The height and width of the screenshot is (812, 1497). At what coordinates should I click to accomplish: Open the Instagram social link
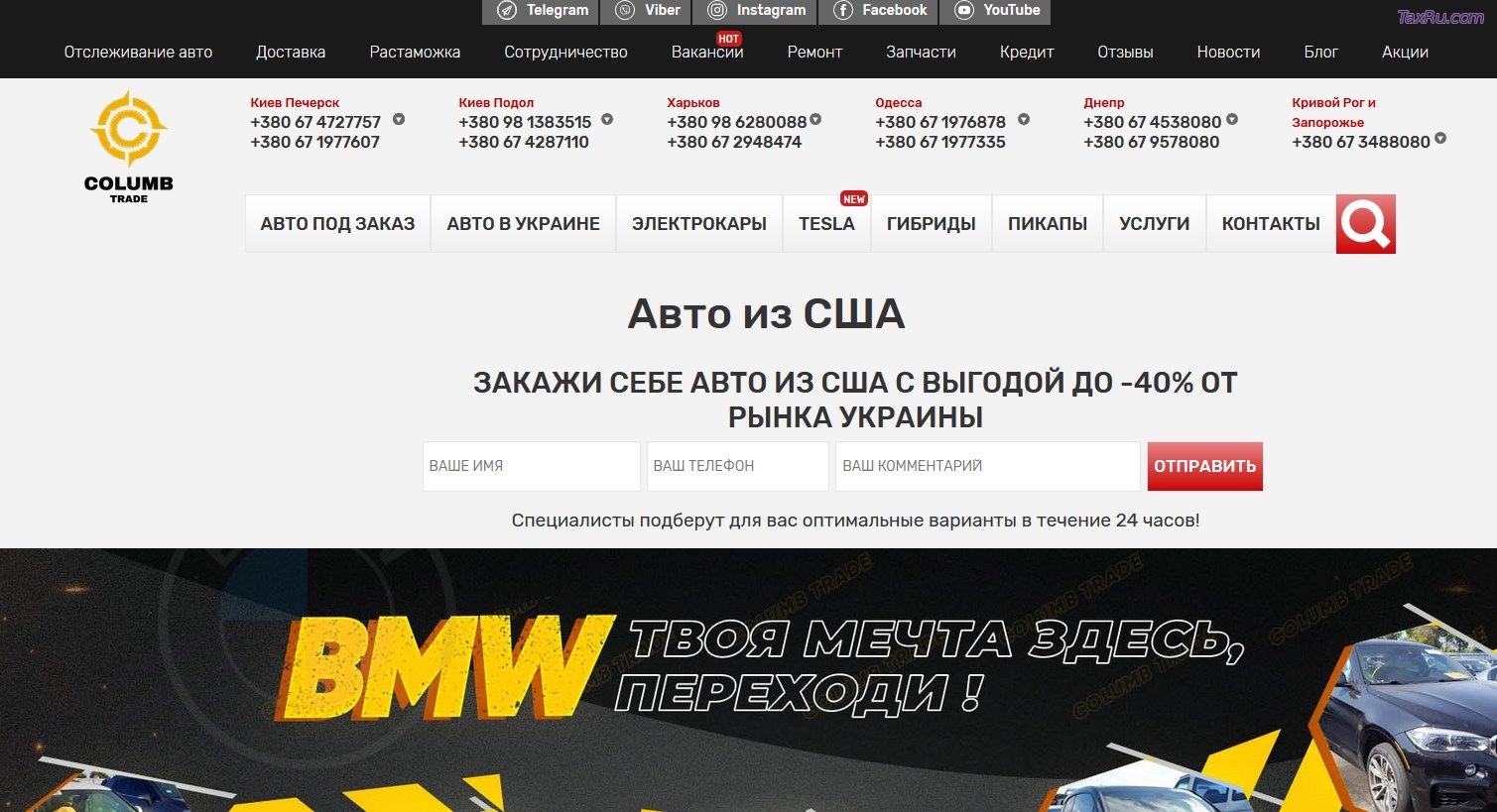click(756, 11)
